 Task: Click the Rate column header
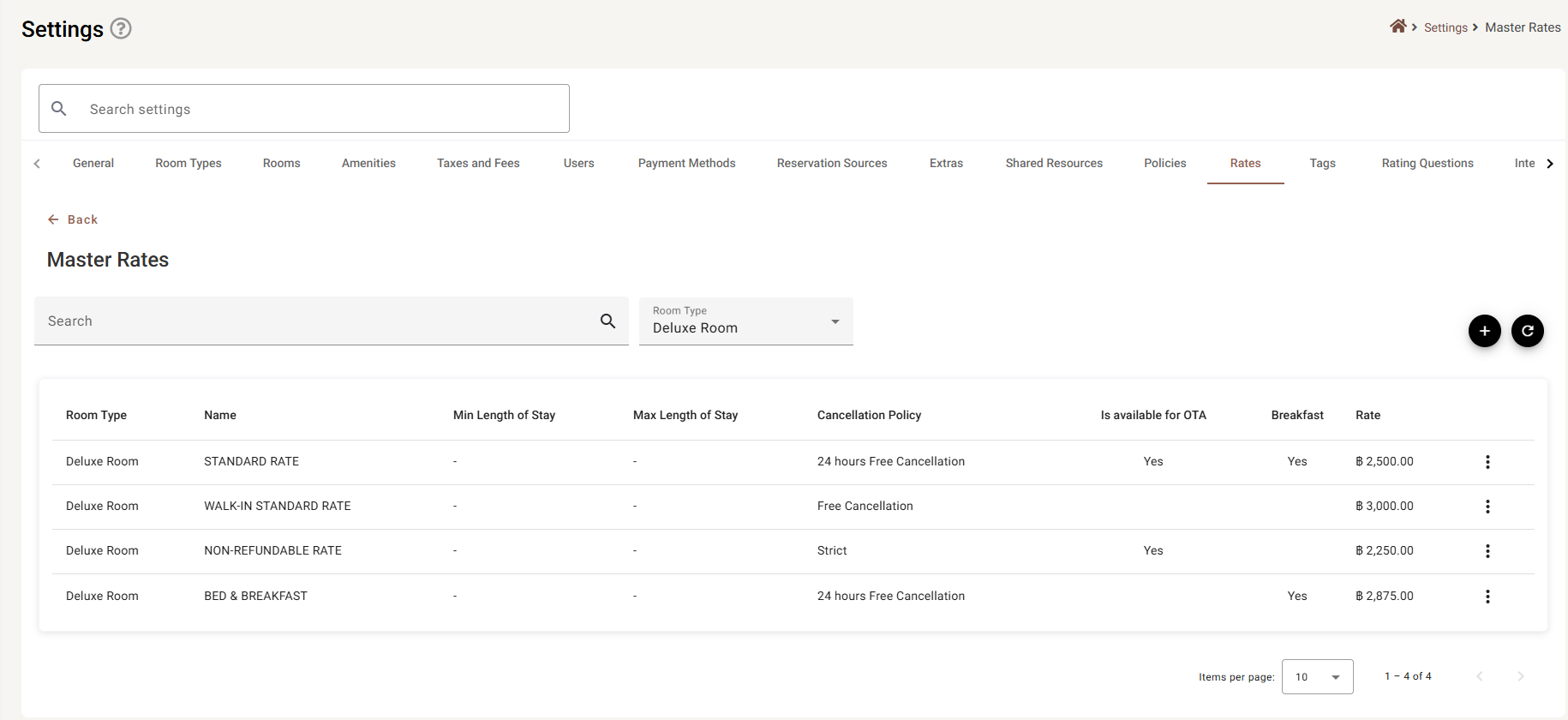(x=1368, y=415)
